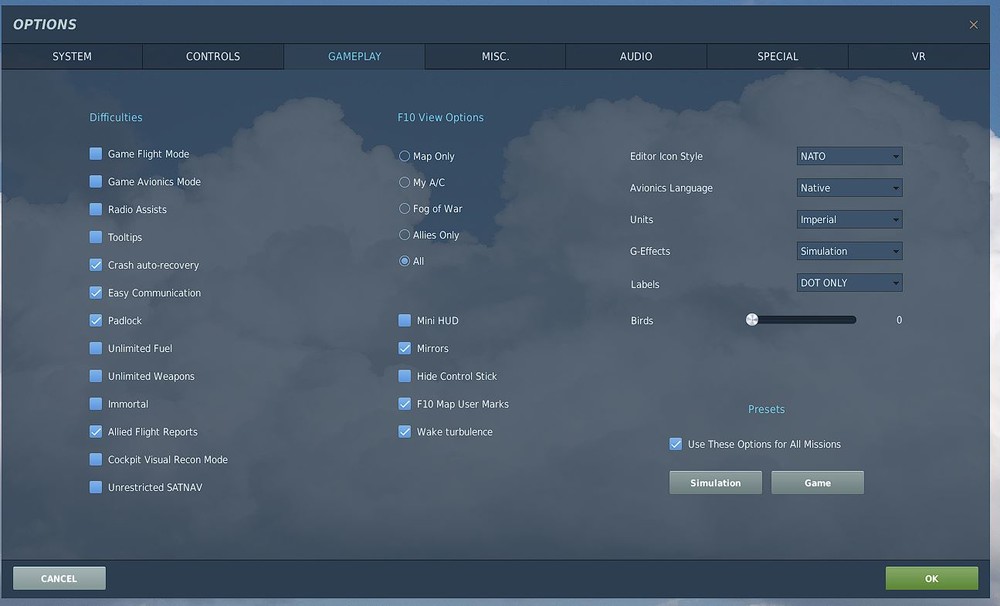
Task: Enable Game Flight Mode checkbox
Action: pyautogui.click(x=96, y=154)
